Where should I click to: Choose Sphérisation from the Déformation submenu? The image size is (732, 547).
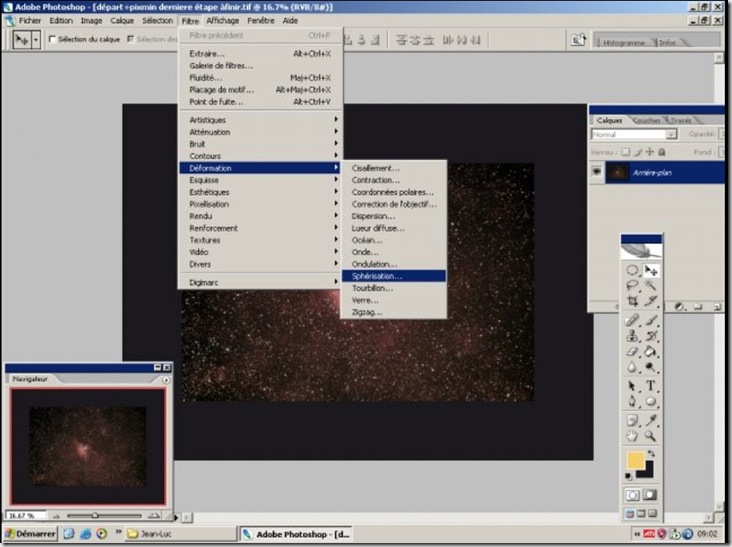(394, 276)
